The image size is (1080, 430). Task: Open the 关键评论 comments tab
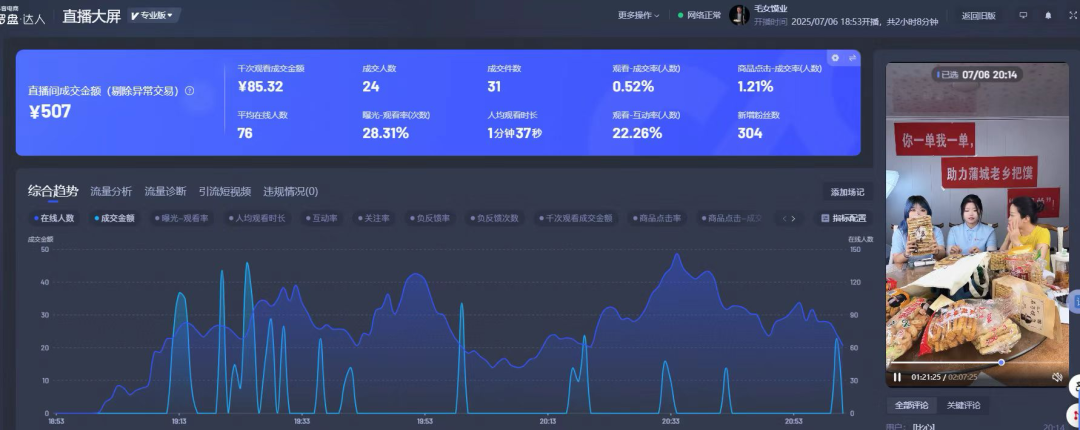click(963, 405)
